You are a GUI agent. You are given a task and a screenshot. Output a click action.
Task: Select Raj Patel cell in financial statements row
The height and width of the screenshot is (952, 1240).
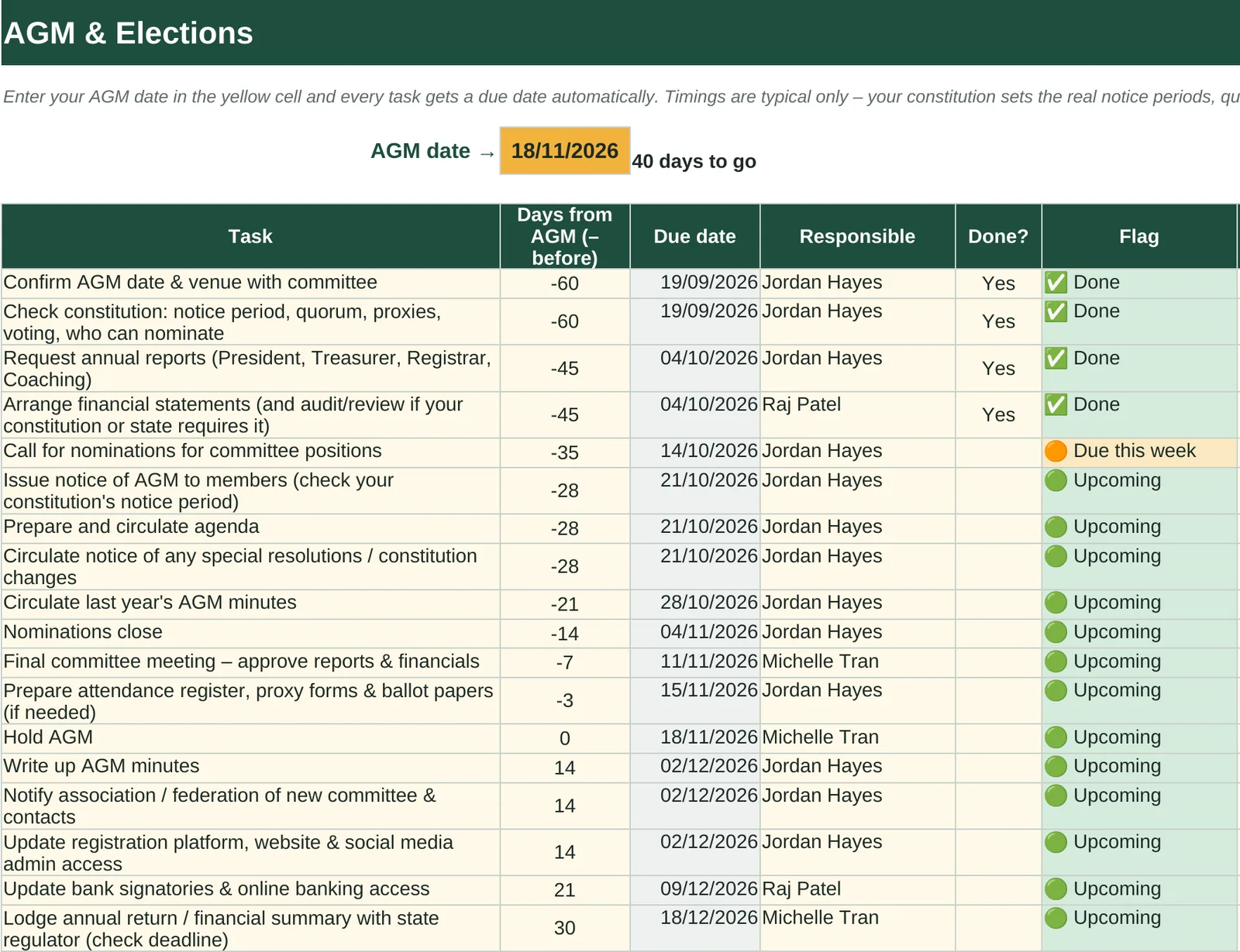coord(857,414)
